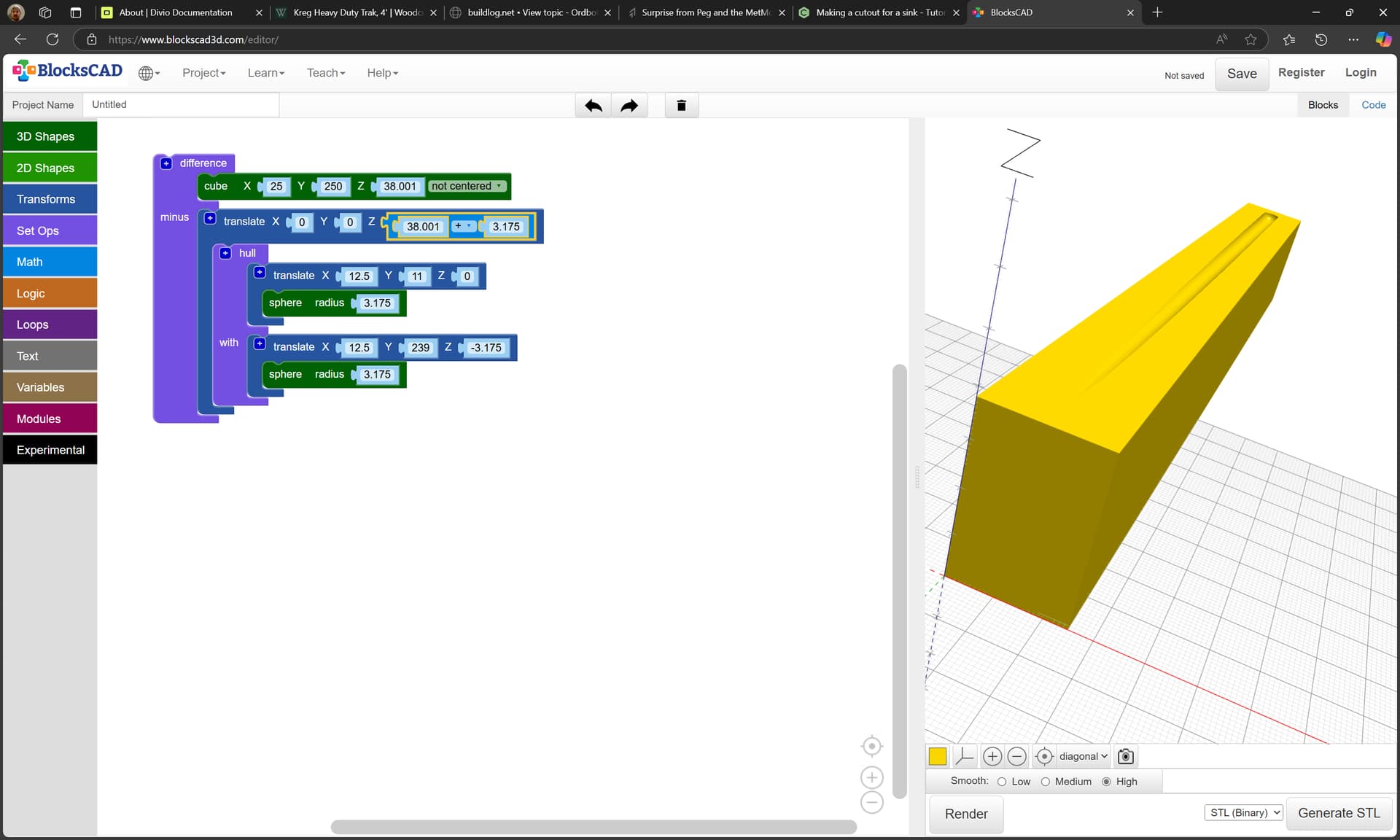
Task: Switch to the Blocks tab
Action: (1323, 105)
